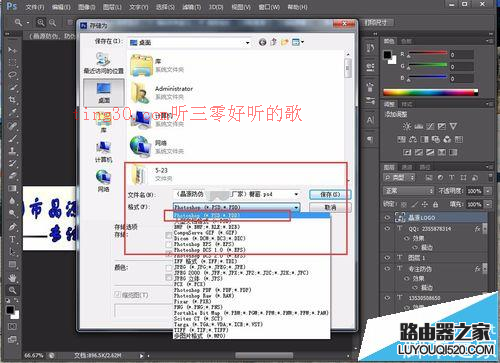Filter layers by type (T icon)
Image resolution: width=500 pixels, height=363 pixels.
pyautogui.click(x=451, y=178)
